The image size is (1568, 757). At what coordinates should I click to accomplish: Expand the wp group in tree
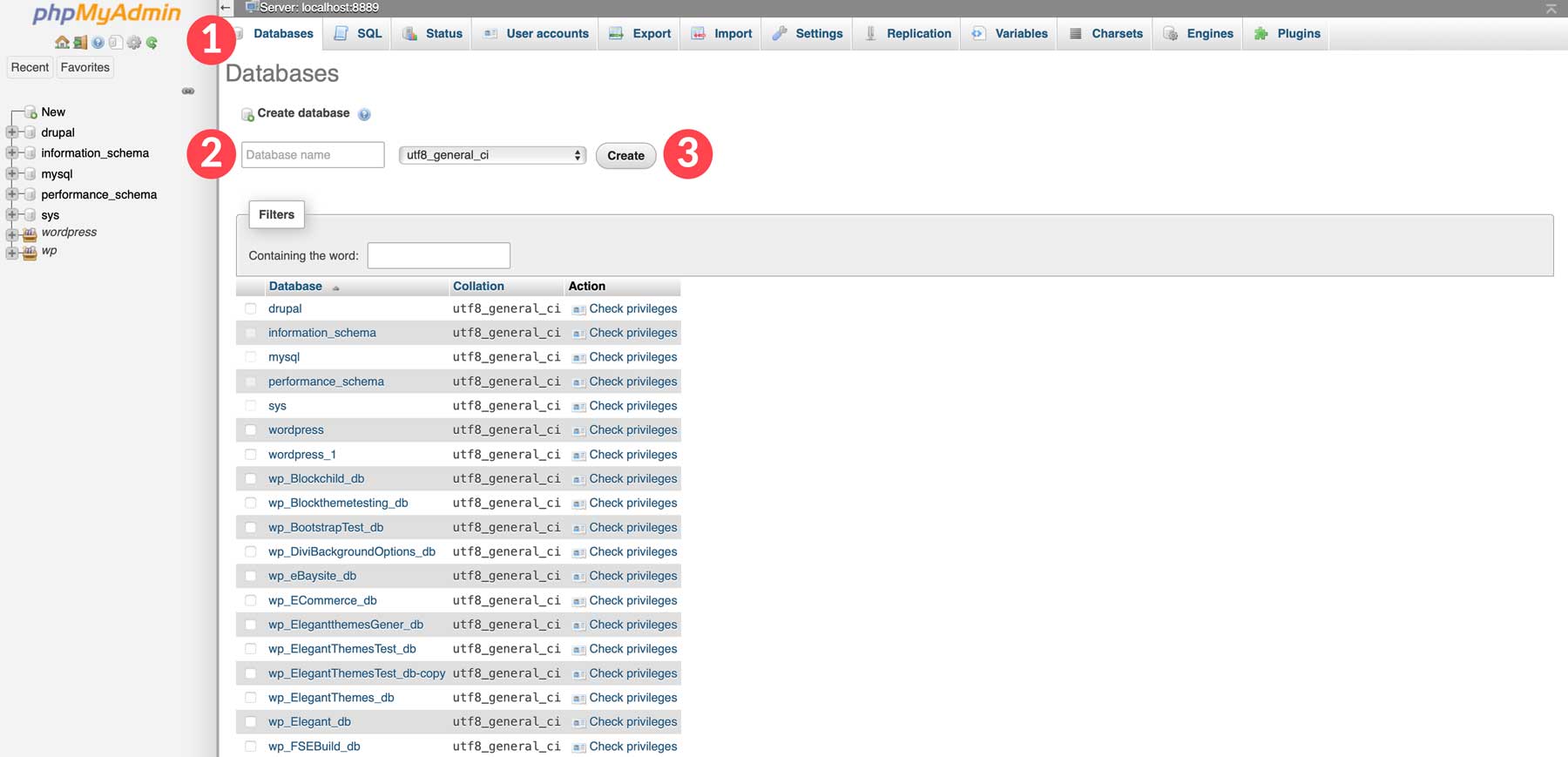point(11,253)
